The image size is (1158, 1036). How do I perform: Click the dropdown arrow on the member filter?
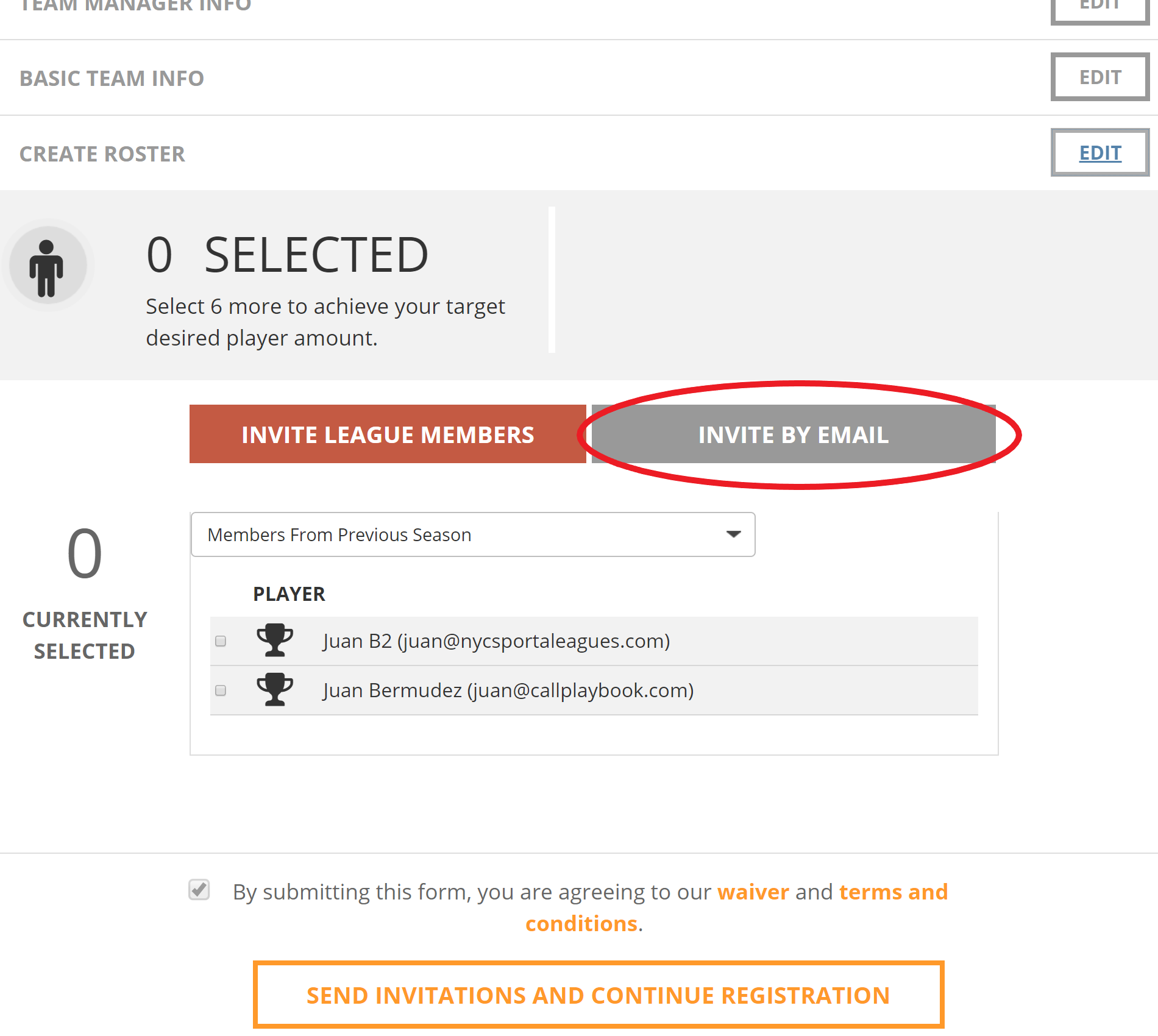pos(734,534)
